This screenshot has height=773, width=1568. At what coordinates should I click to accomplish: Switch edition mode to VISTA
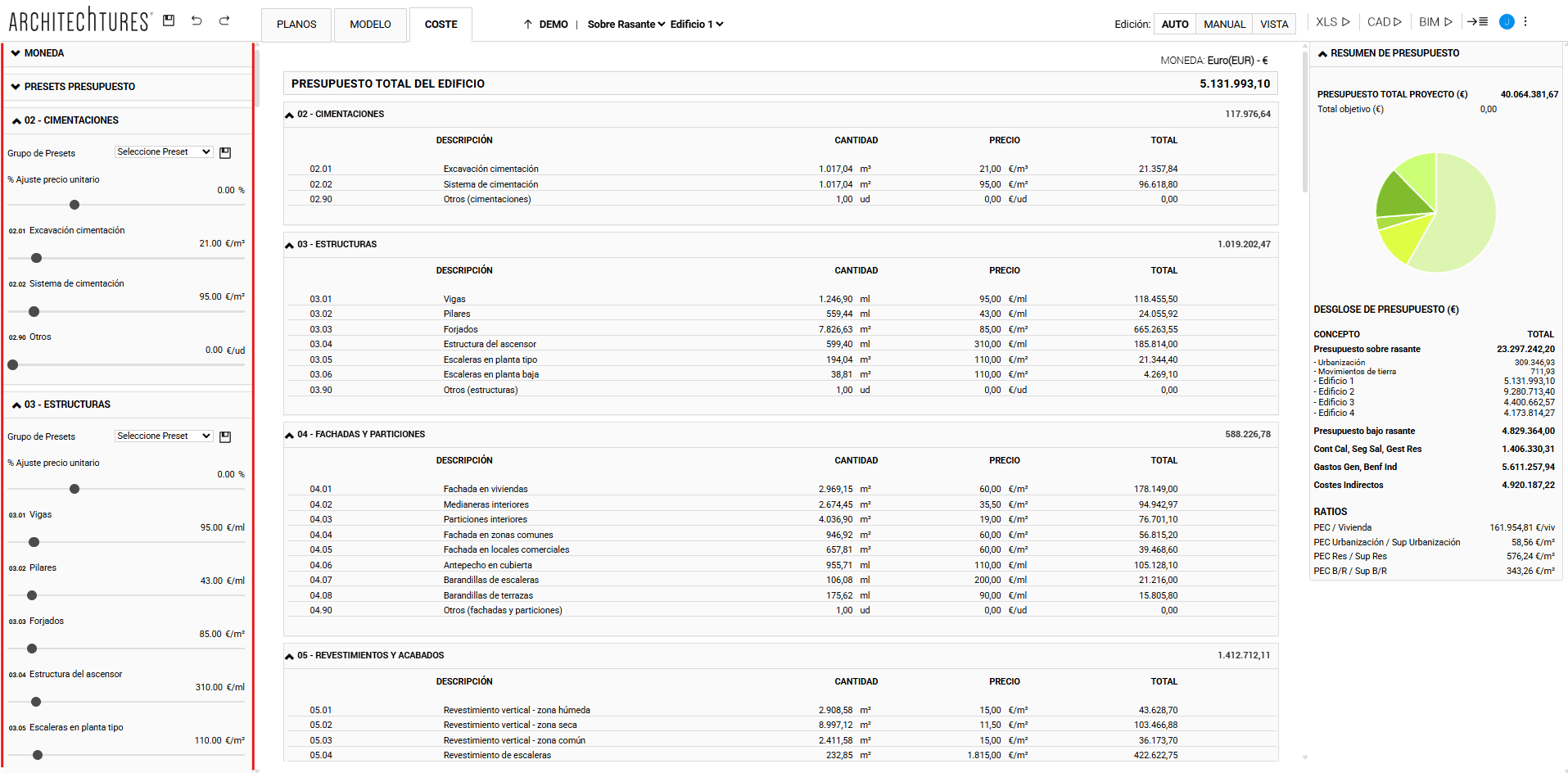coord(1273,25)
